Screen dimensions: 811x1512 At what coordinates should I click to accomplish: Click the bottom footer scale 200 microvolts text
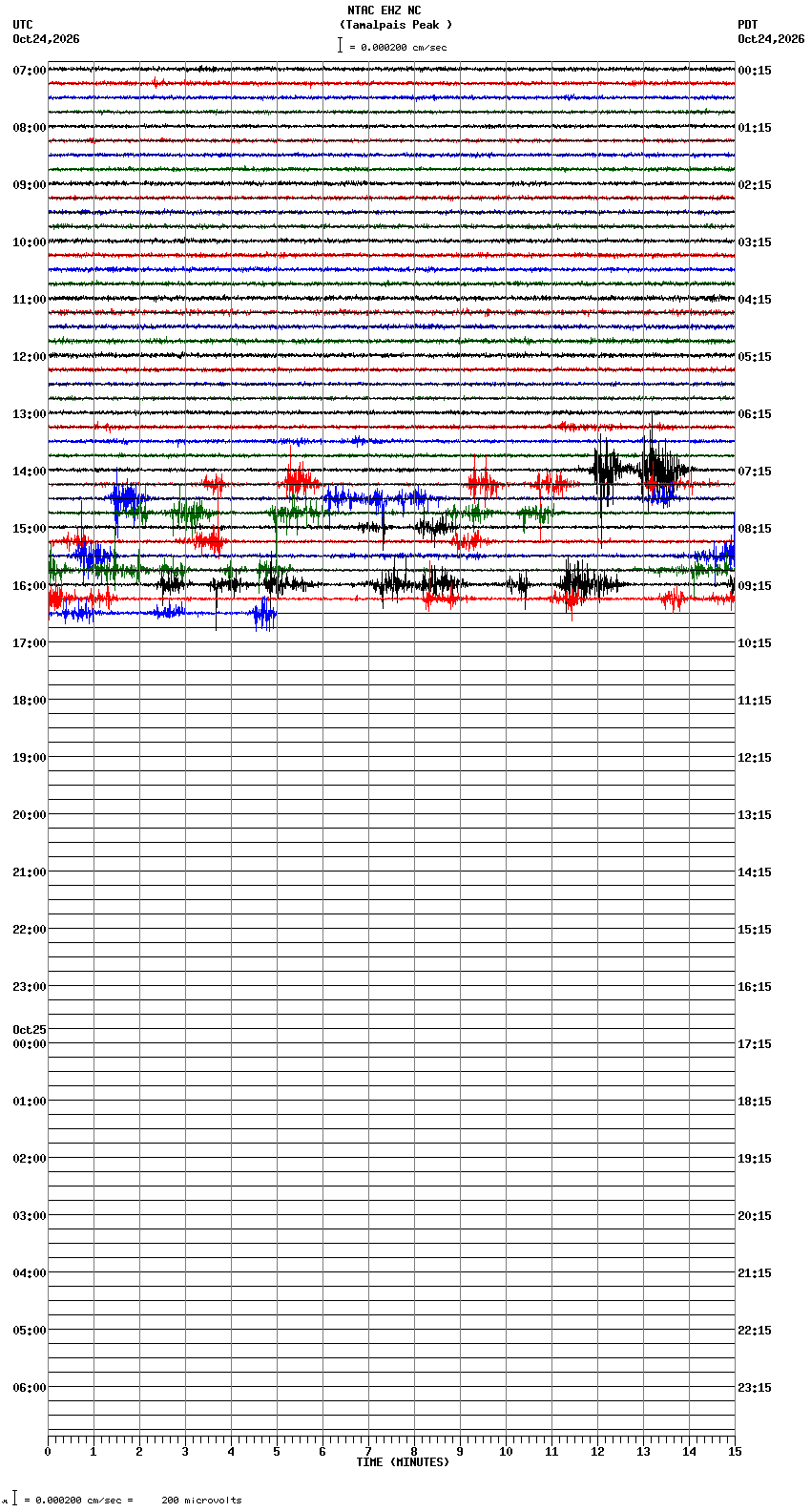pyautogui.click(x=201, y=1501)
